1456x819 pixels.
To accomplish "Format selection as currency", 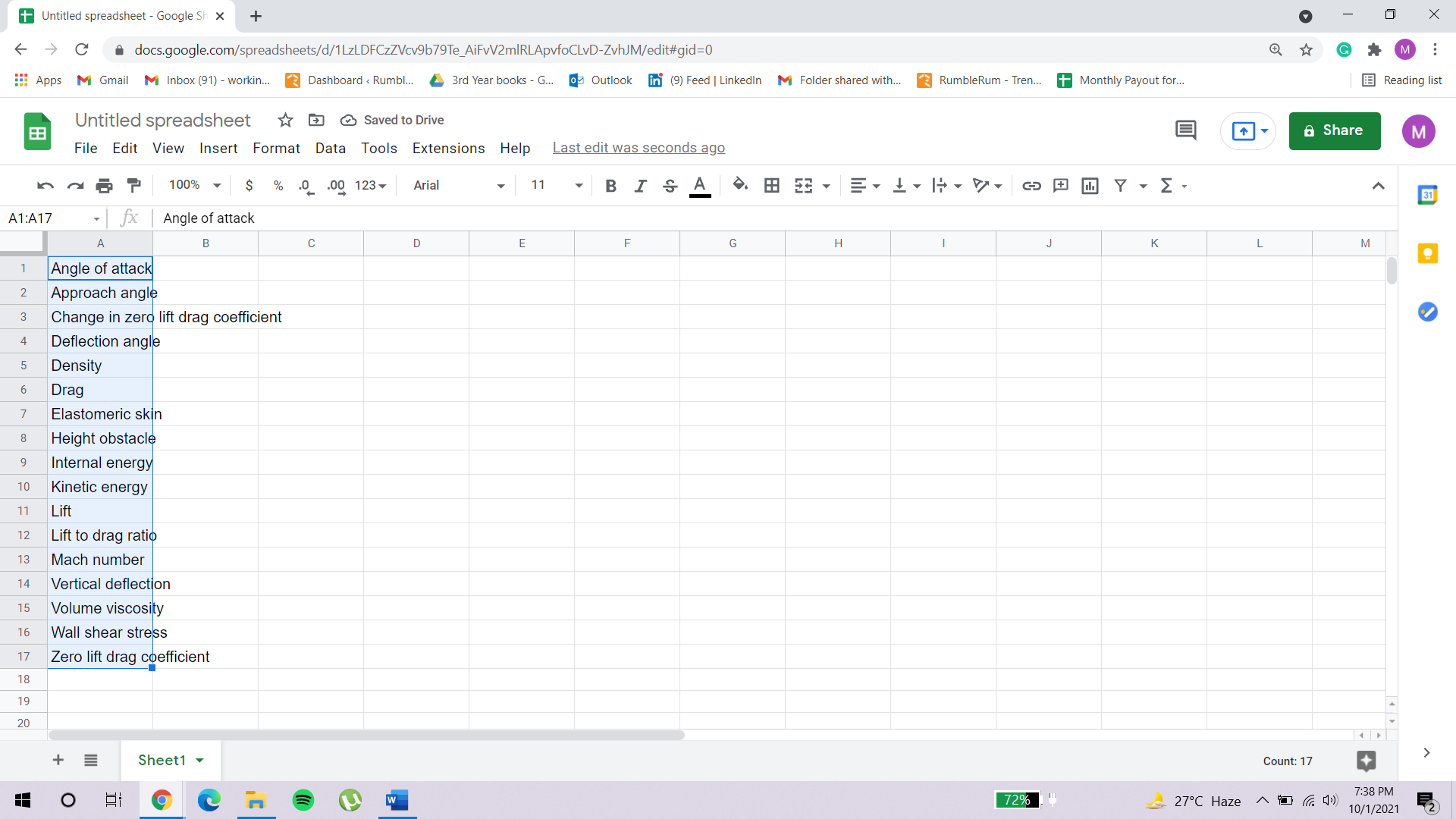I will pyautogui.click(x=249, y=186).
